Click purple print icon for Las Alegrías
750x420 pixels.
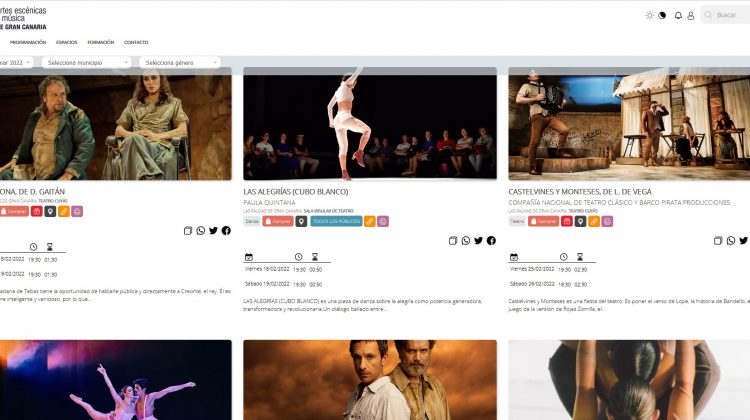382,221
